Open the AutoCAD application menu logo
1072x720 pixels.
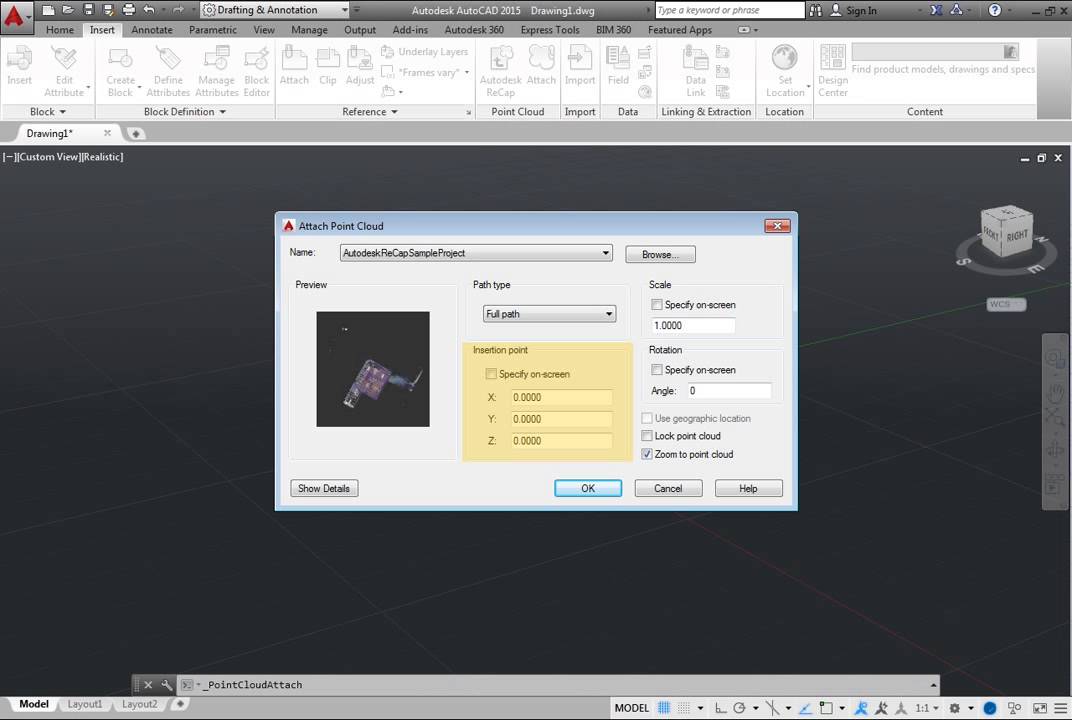[15, 16]
